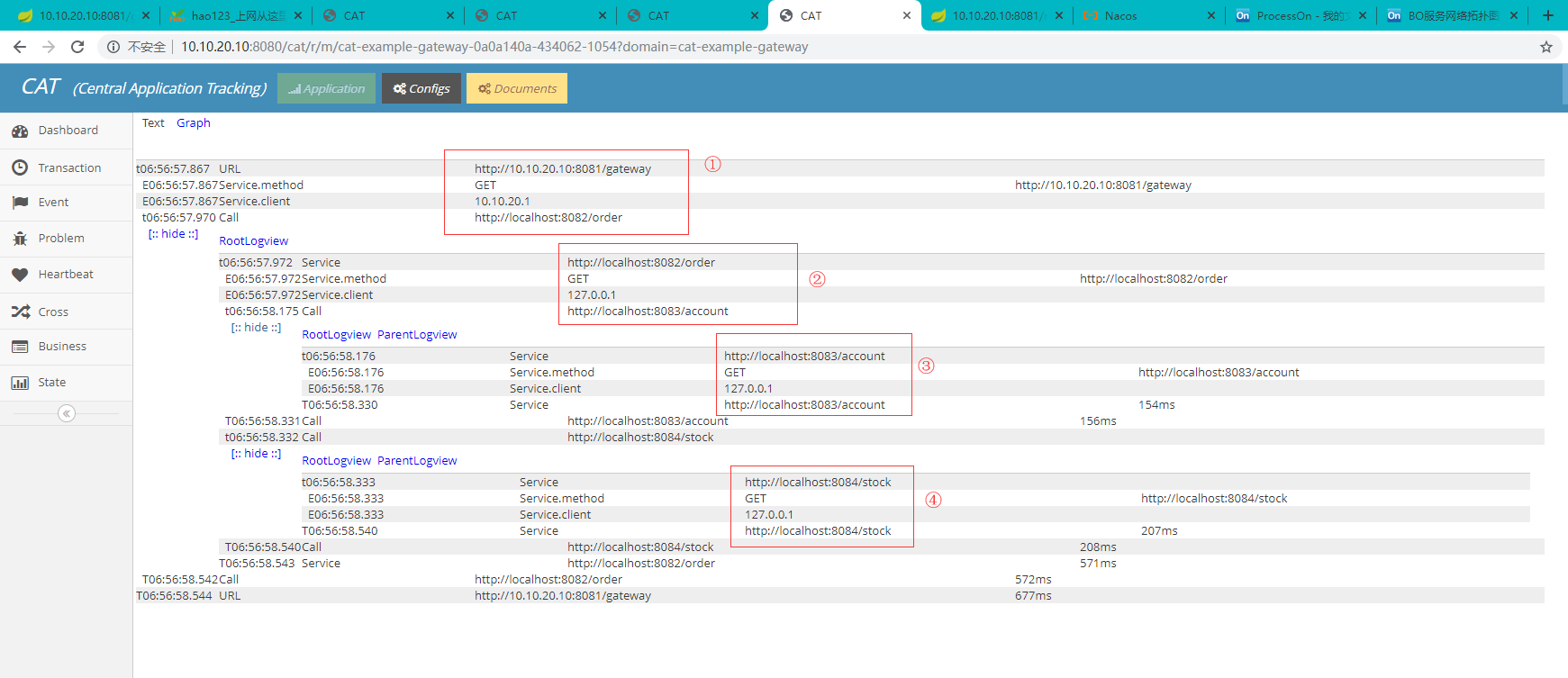Follow ParentLogview link above account service
The width and height of the screenshot is (1568, 678).
click(x=417, y=335)
